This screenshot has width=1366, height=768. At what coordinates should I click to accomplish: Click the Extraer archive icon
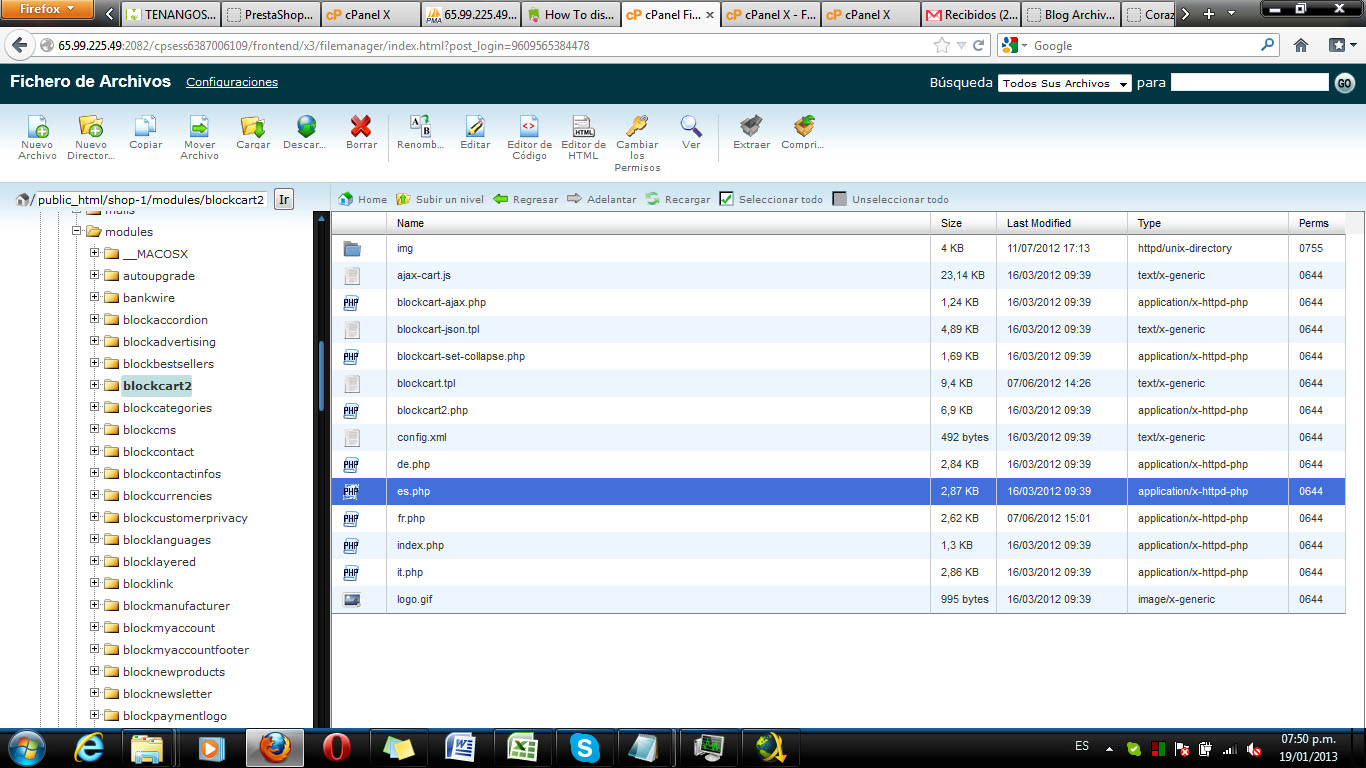[751, 127]
